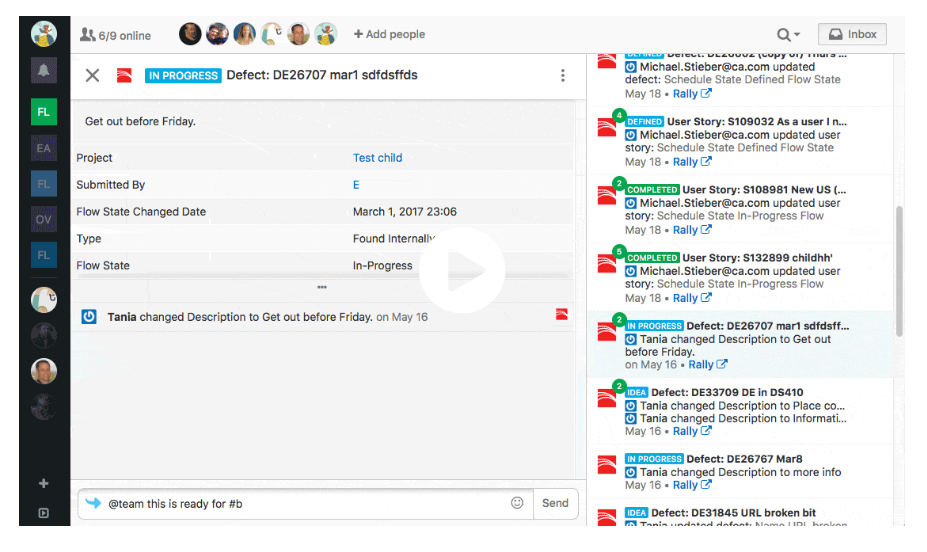Click the DEFINED tag on S109032
The height and width of the screenshot is (552, 927).
pos(644,122)
